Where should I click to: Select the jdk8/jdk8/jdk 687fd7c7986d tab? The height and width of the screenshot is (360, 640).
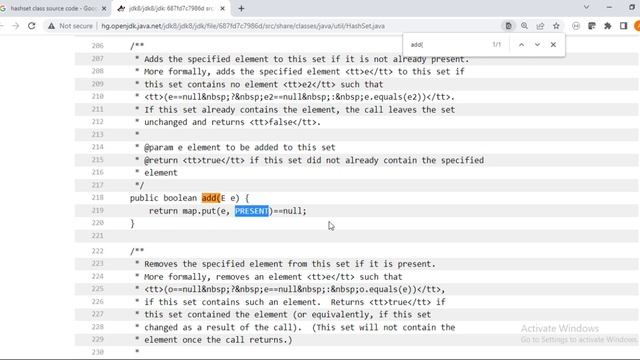tap(171, 8)
